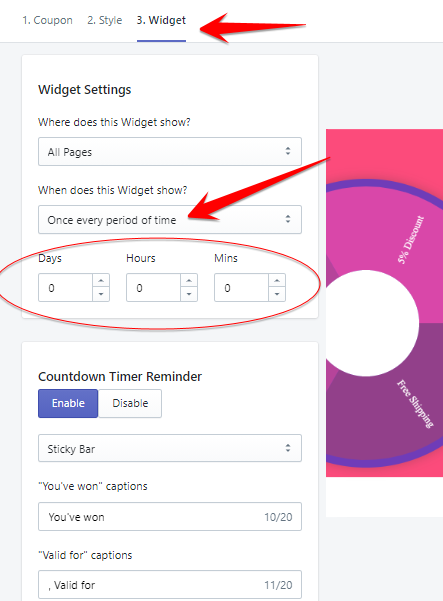Increase the Mins value with up arrow

[x=277, y=281]
